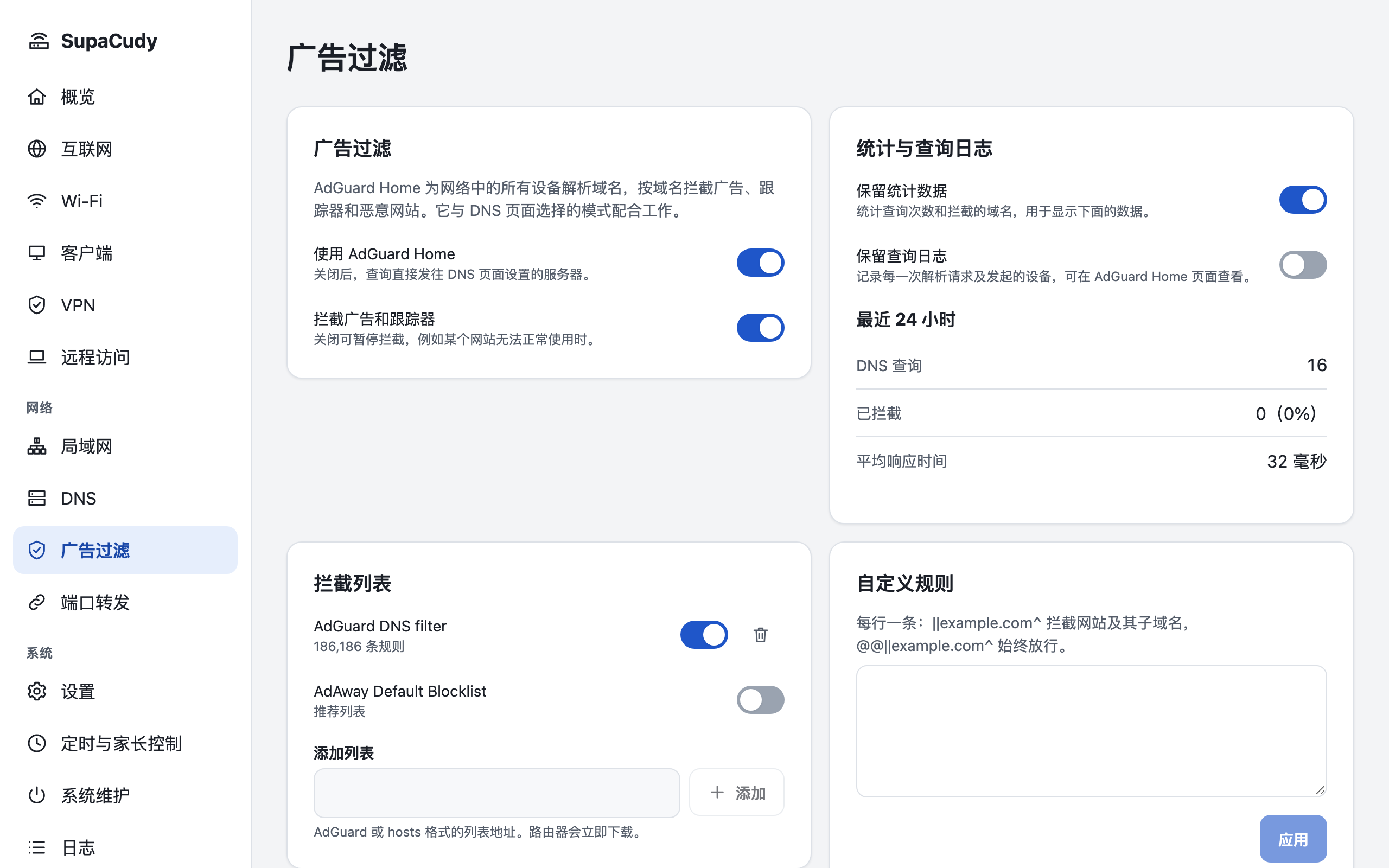
Task: Click the SupaCudy router logo icon
Action: 39,41
